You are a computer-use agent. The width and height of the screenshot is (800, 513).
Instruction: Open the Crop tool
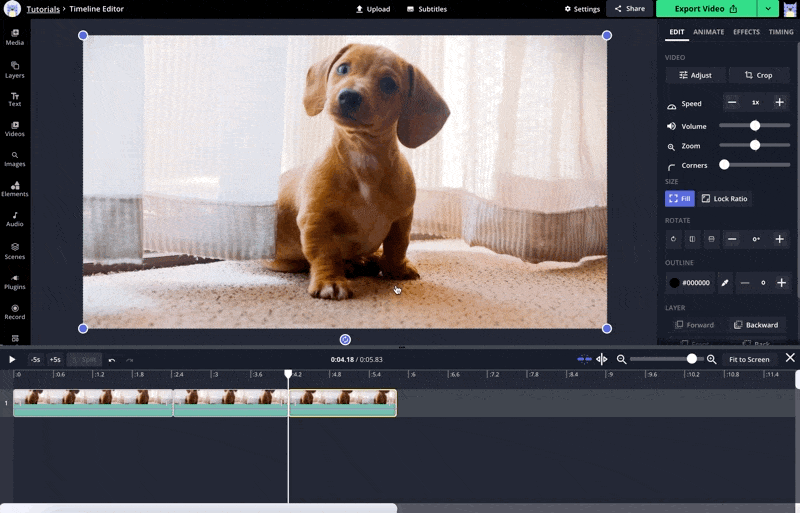click(759, 75)
